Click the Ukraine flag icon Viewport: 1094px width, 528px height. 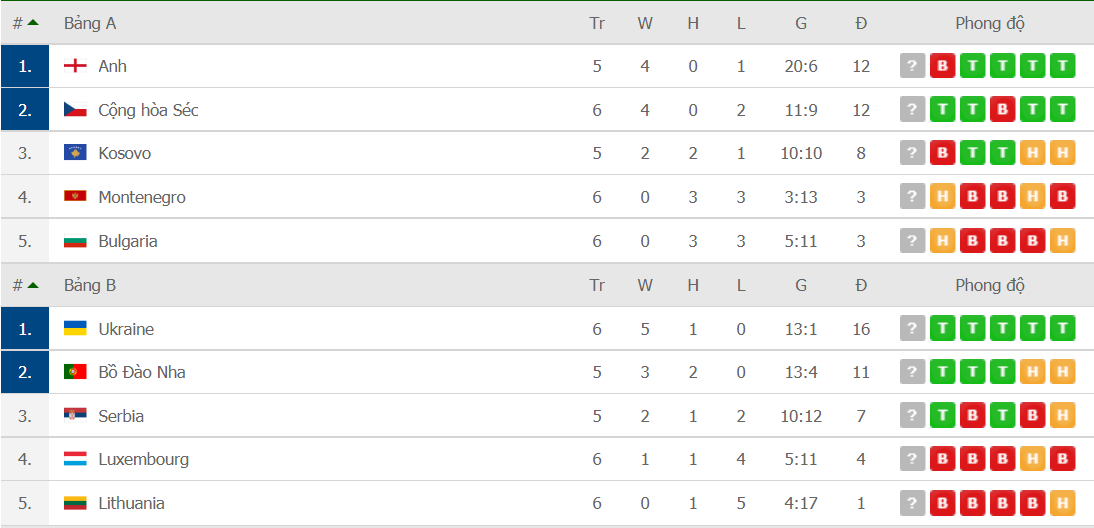click(75, 329)
